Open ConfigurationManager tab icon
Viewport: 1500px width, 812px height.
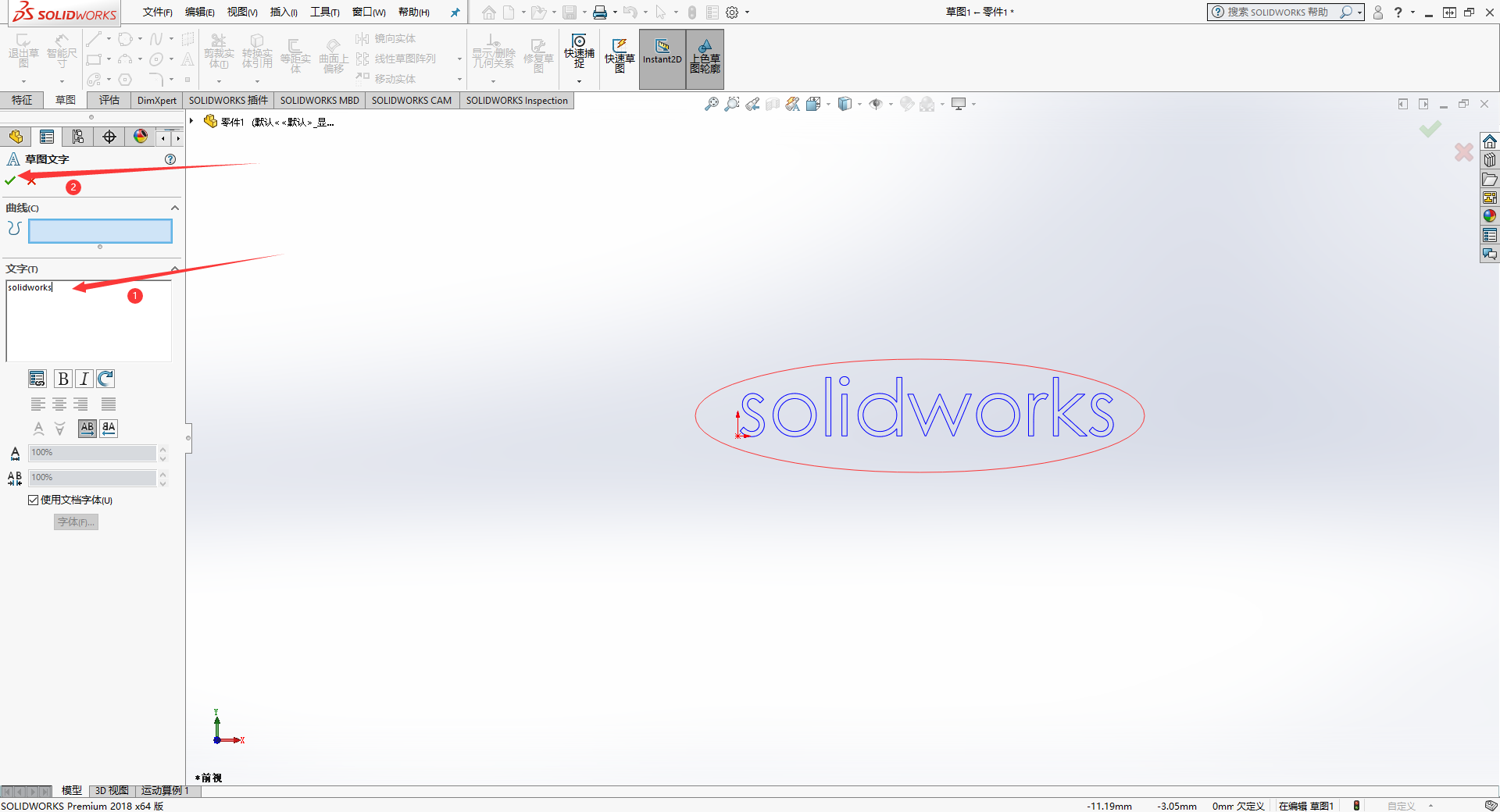[78, 137]
